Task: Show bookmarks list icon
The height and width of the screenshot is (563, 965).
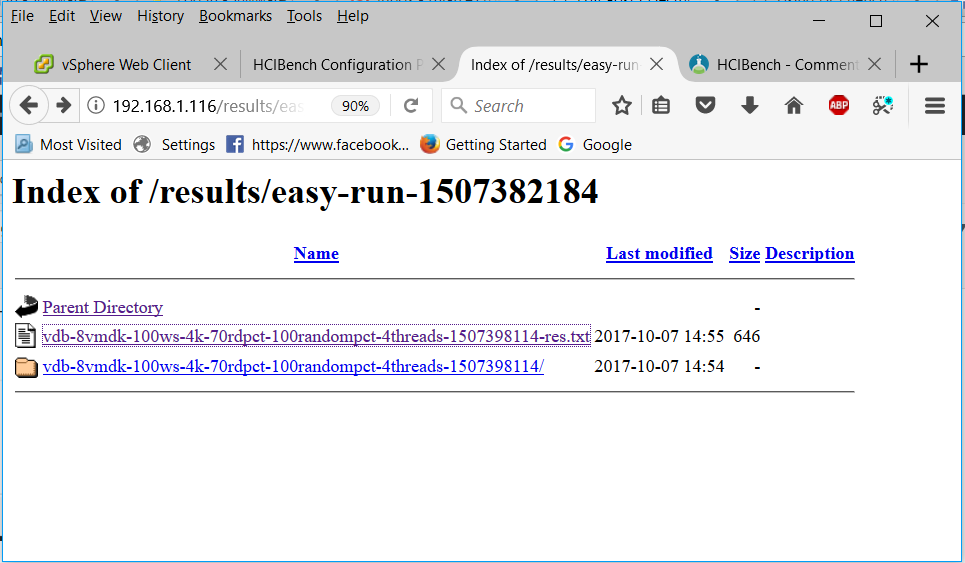Action: tap(661, 106)
